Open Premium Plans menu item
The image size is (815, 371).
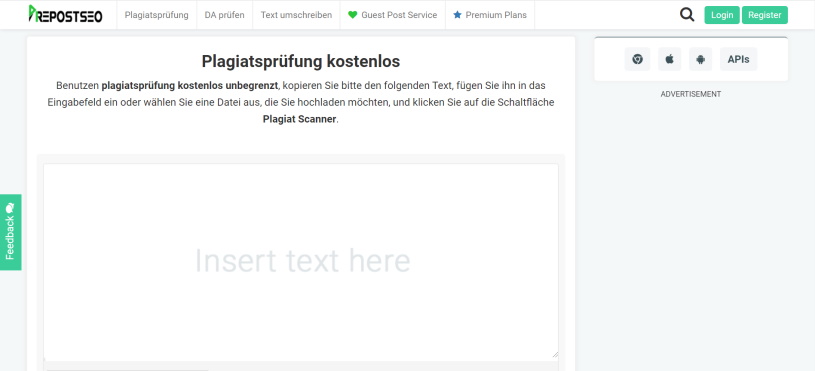click(490, 15)
